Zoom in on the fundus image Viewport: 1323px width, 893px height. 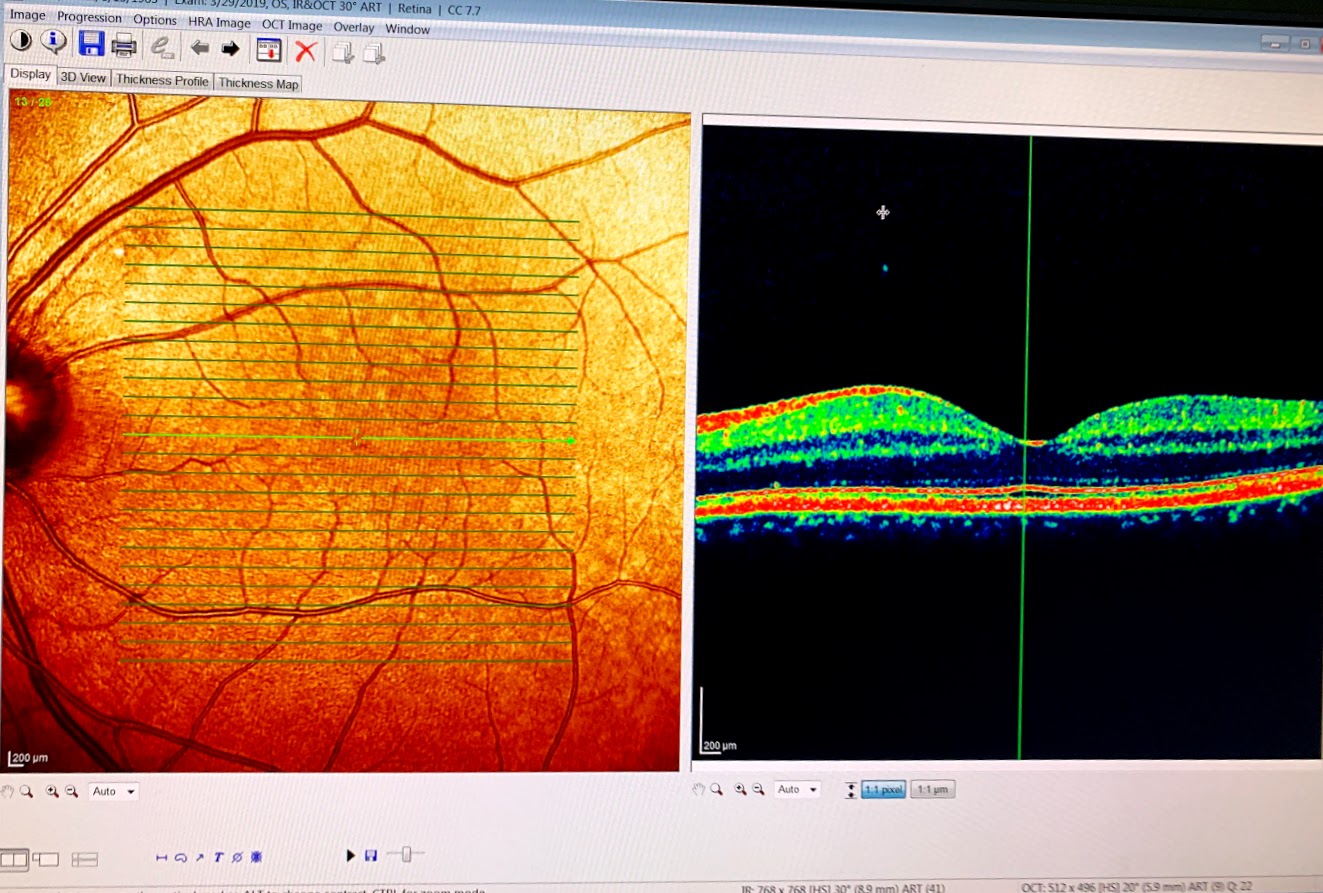click(x=52, y=791)
